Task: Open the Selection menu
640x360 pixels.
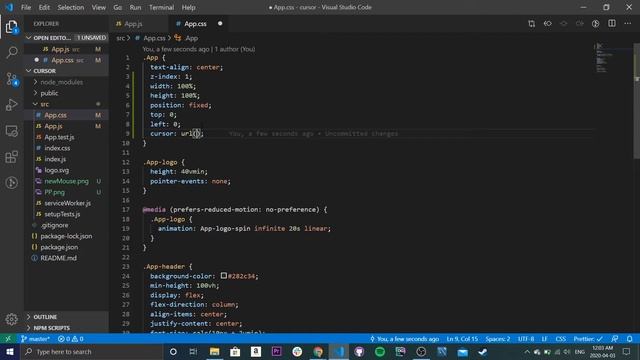Action: coord(71,7)
